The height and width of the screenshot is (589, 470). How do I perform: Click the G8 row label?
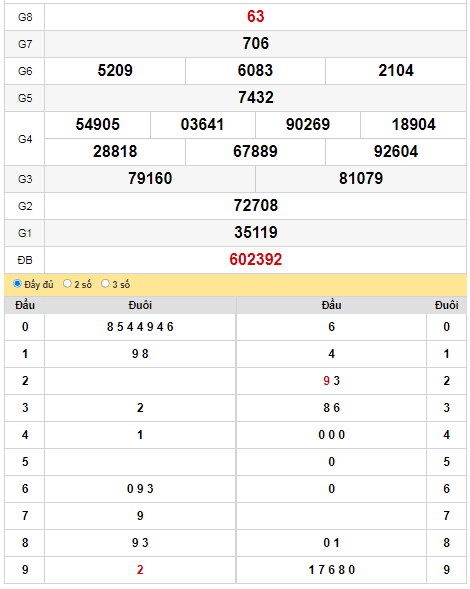point(25,17)
